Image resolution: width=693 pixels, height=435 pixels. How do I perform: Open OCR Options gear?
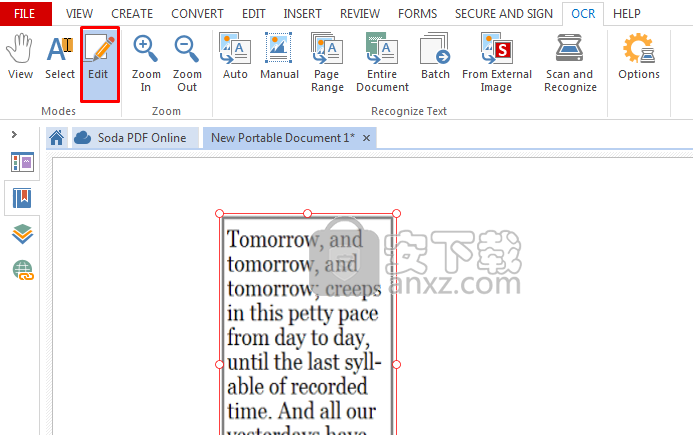click(x=638, y=56)
